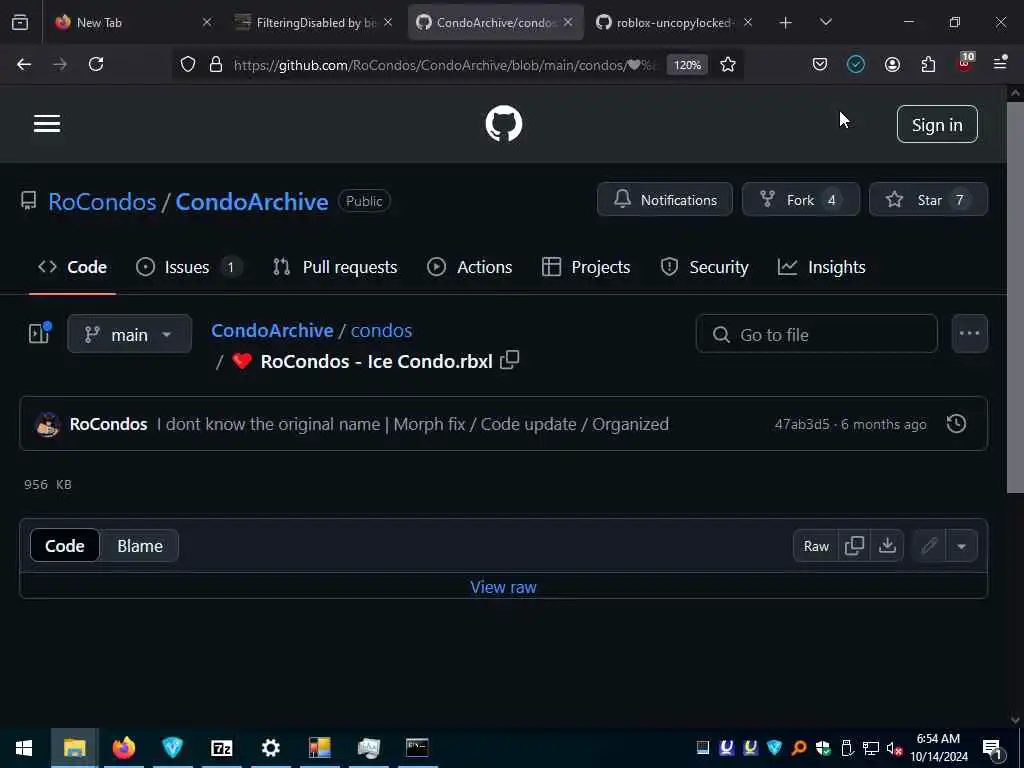Open the CondoArchive repository title link

coord(251,202)
